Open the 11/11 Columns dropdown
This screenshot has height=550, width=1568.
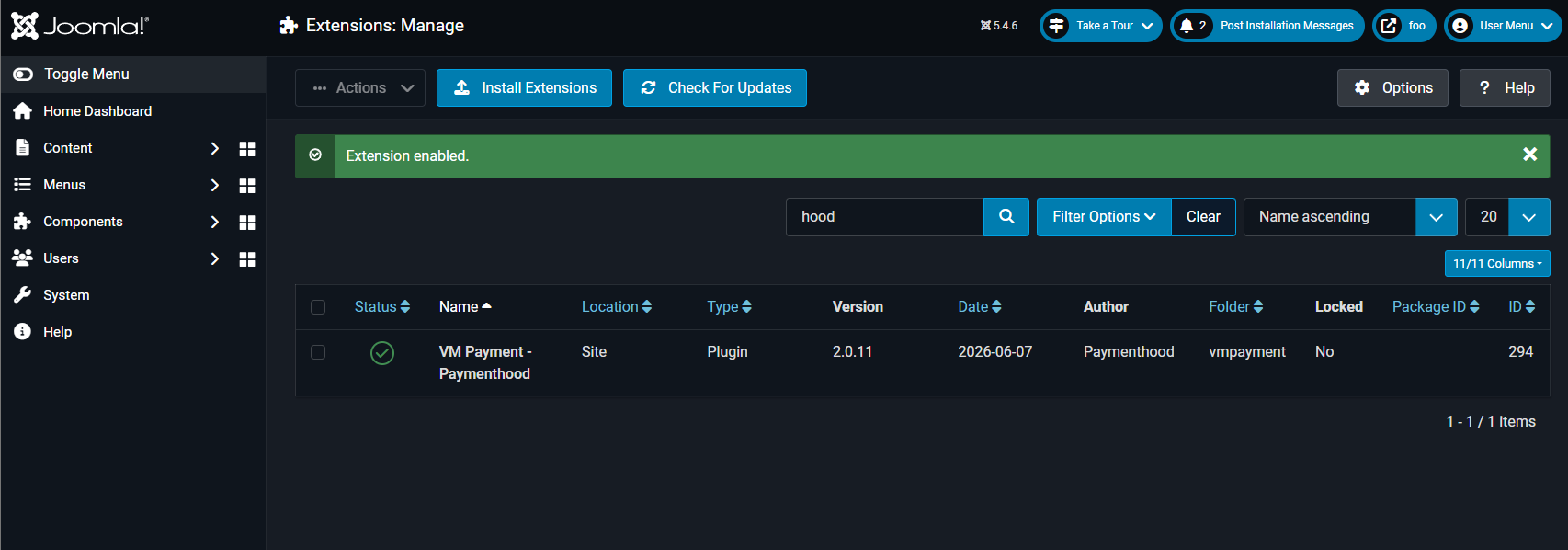[x=1497, y=264]
